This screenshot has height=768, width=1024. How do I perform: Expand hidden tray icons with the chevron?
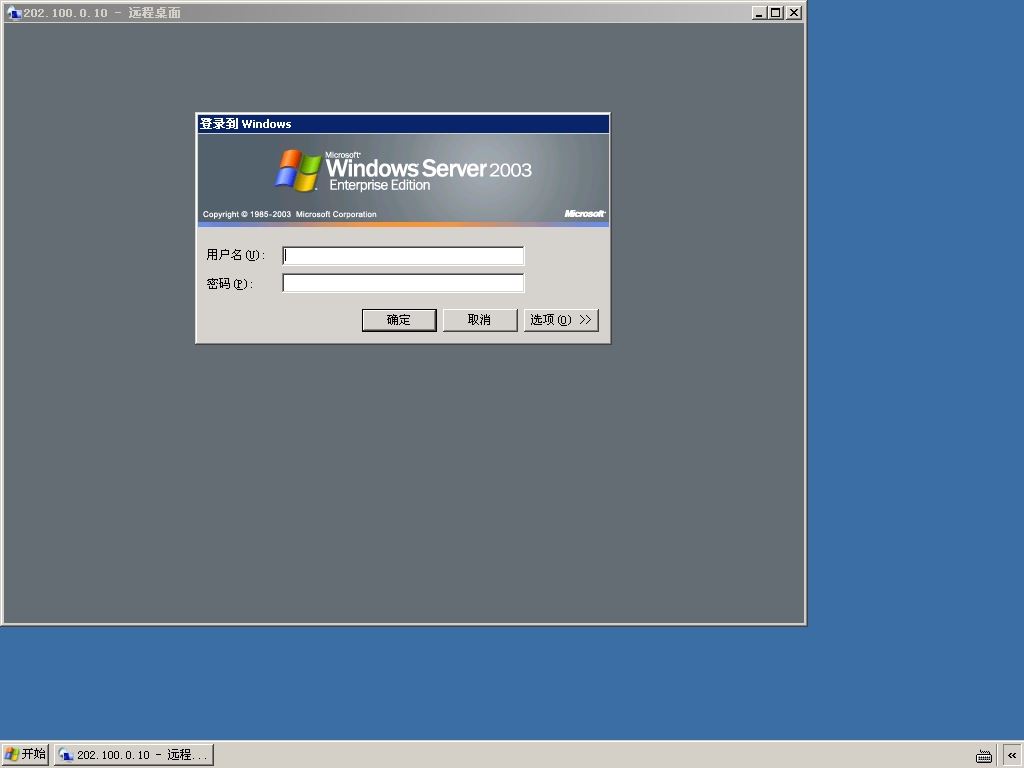(x=1012, y=756)
